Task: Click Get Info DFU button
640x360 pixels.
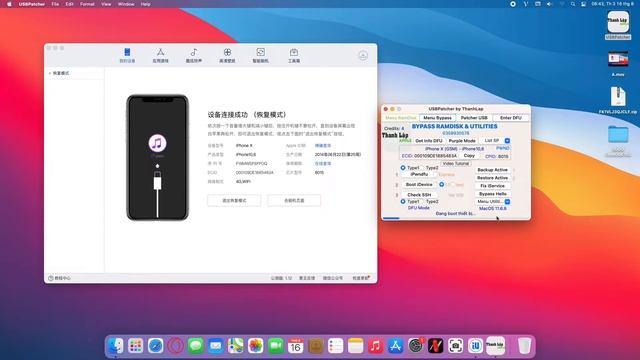Action: click(x=429, y=140)
